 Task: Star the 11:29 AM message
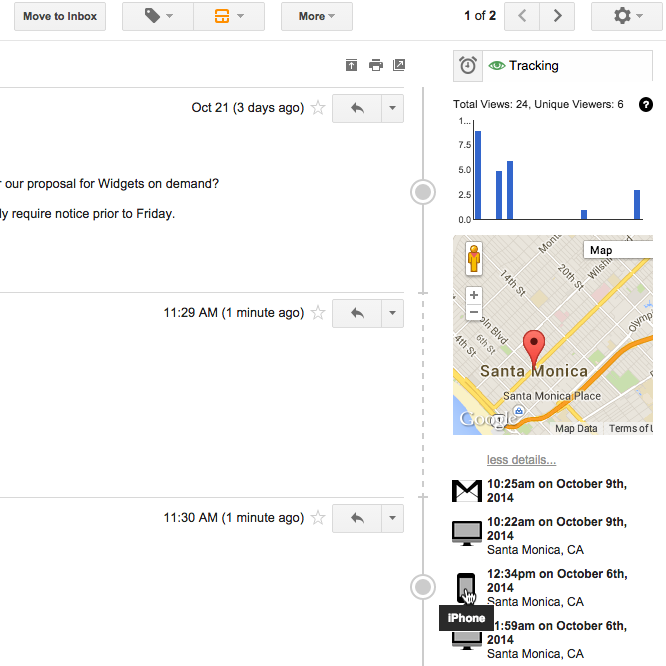point(318,313)
